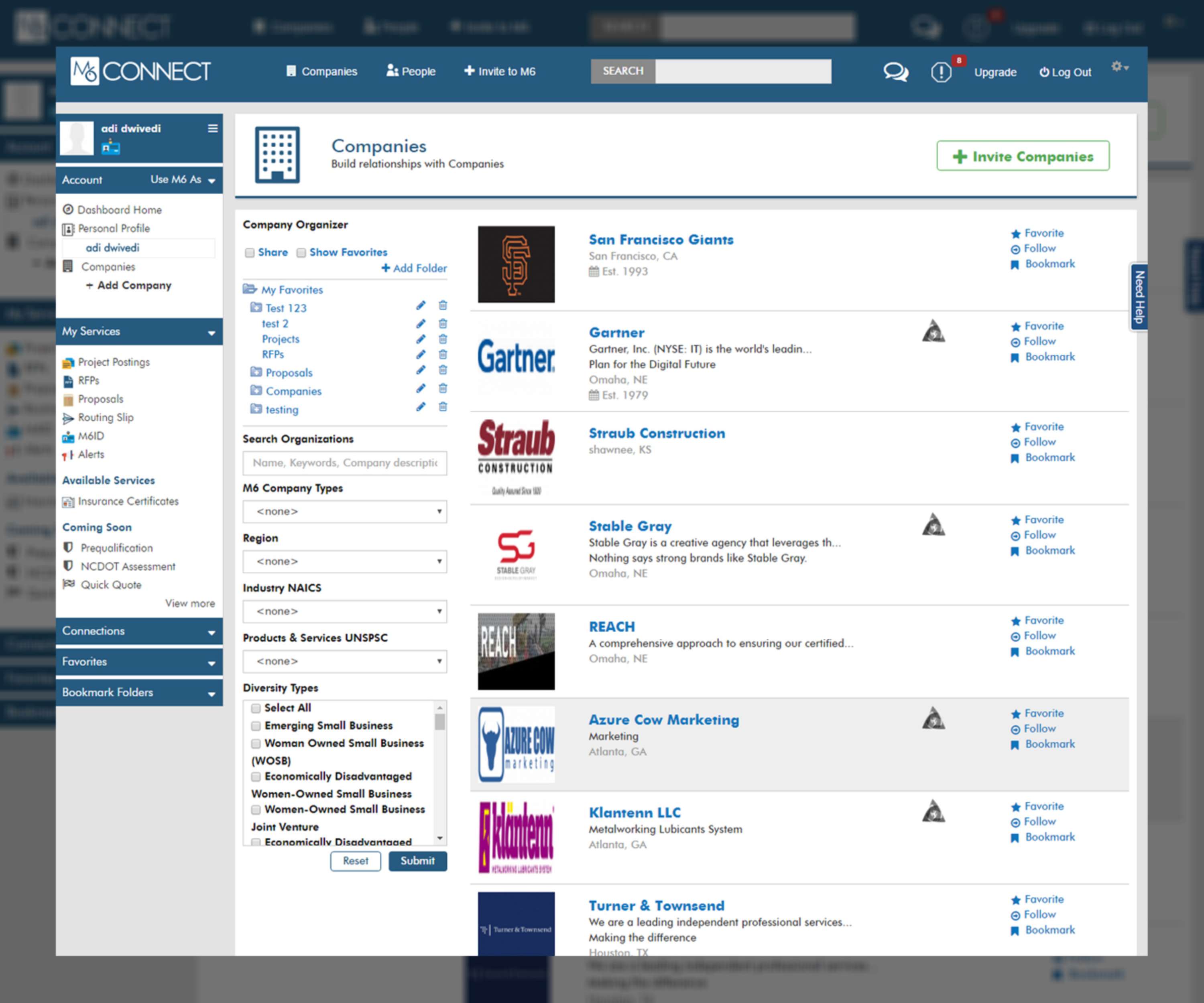Delete the Proposals folder
This screenshot has width=1204, height=1003.
(443, 370)
